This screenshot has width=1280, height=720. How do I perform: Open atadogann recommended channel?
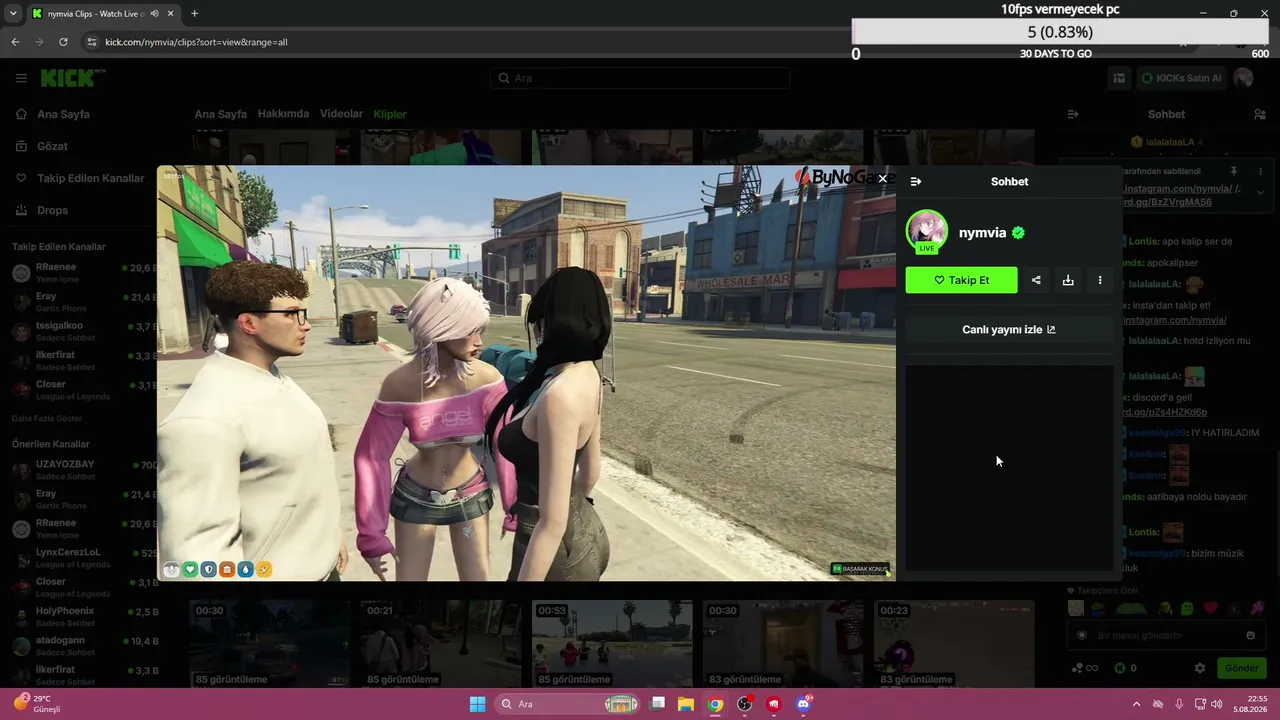(84, 646)
